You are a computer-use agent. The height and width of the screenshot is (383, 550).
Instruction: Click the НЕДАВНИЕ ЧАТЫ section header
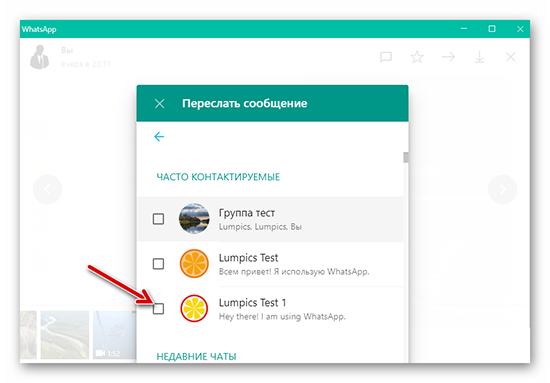click(x=196, y=356)
